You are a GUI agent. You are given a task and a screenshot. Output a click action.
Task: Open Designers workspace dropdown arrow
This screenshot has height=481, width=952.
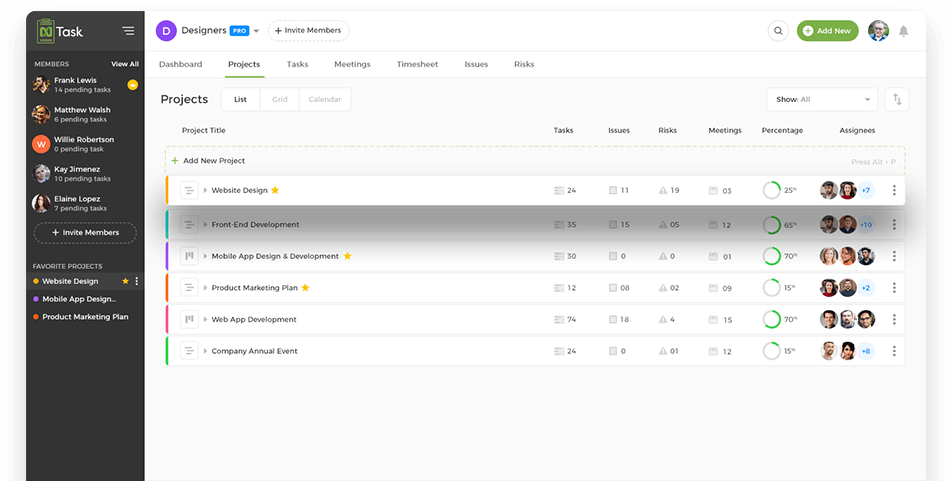click(x=256, y=31)
